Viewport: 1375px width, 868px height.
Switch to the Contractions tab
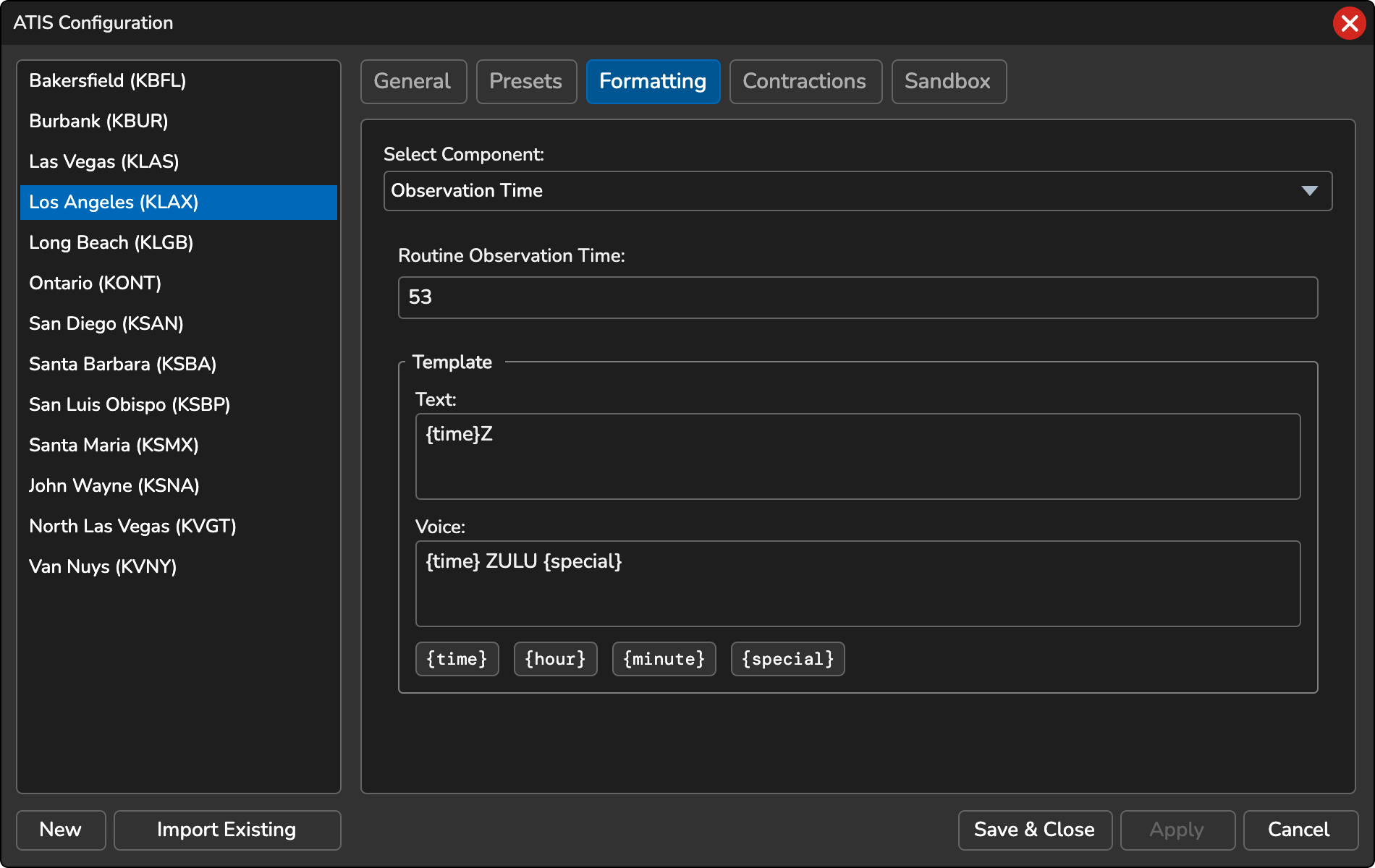point(805,82)
